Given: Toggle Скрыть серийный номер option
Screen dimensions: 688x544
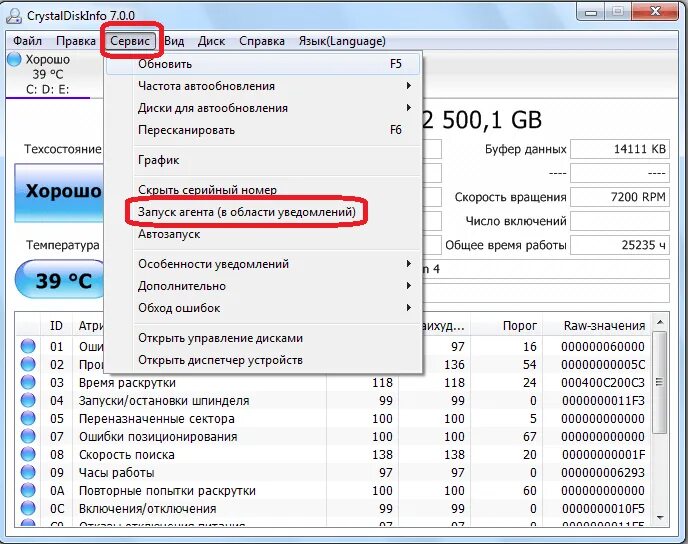Looking at the screenshot, I should (x=263, y=190).
